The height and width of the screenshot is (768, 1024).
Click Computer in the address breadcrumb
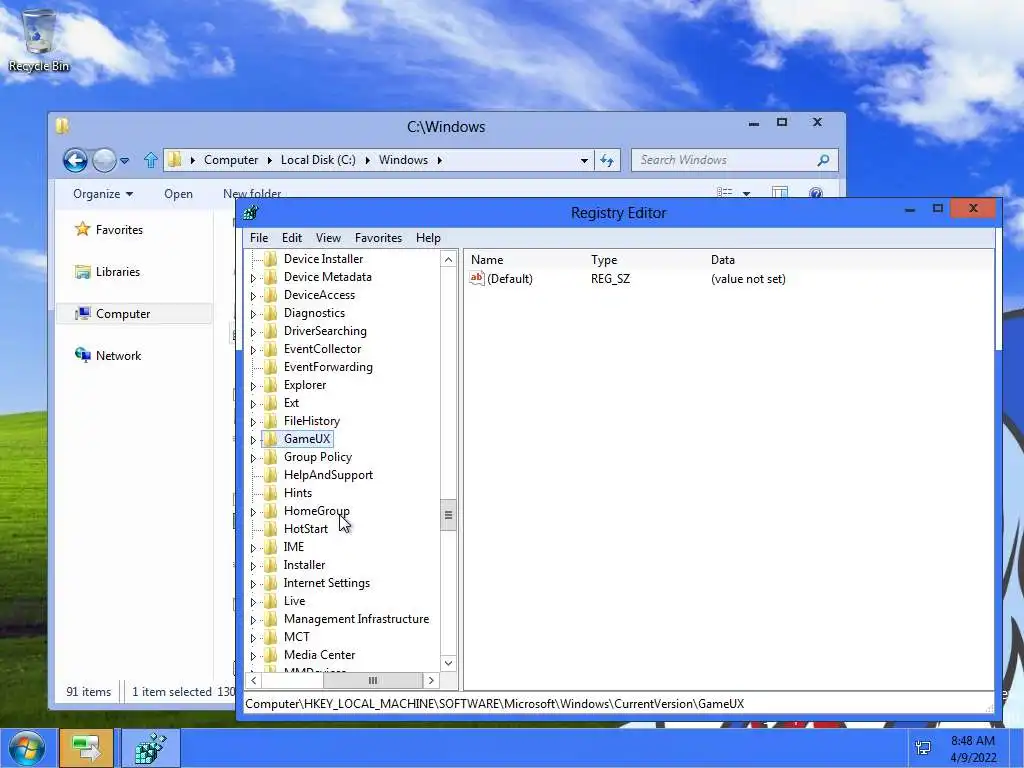coord(231,160)
